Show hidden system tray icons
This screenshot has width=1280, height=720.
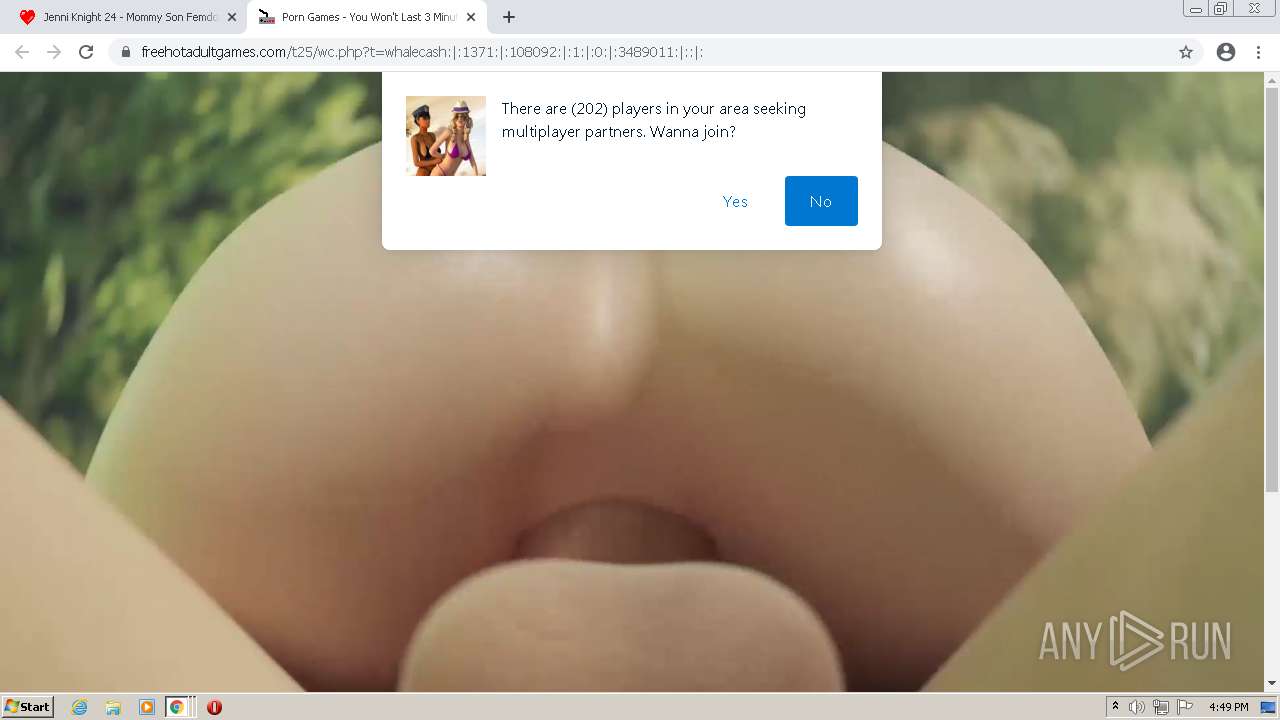[1115, 707]
